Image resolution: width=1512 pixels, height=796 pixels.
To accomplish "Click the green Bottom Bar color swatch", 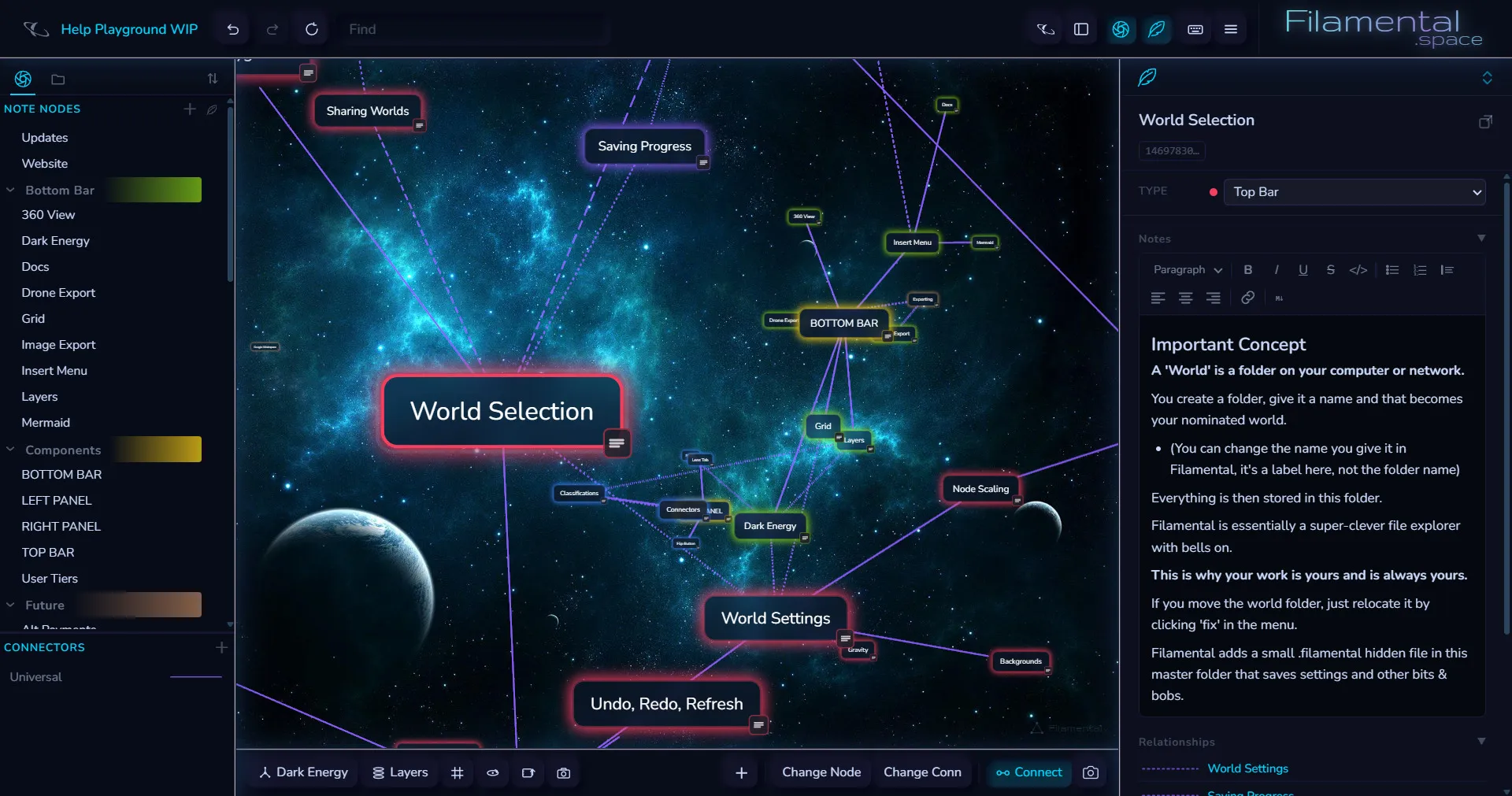I will pyautogui.click(x=154, y=190).
